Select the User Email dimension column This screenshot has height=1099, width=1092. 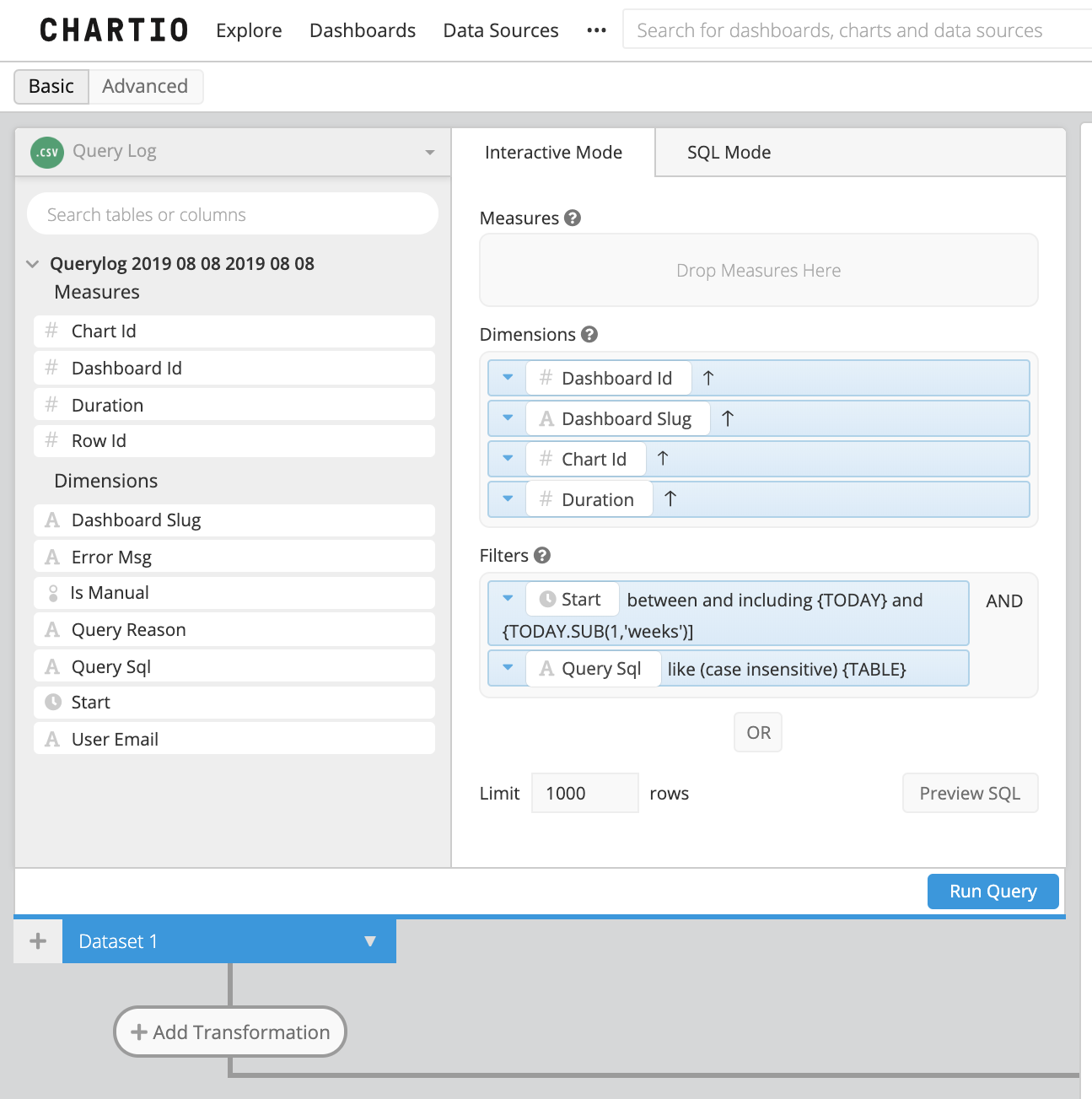tap(234, 739)
